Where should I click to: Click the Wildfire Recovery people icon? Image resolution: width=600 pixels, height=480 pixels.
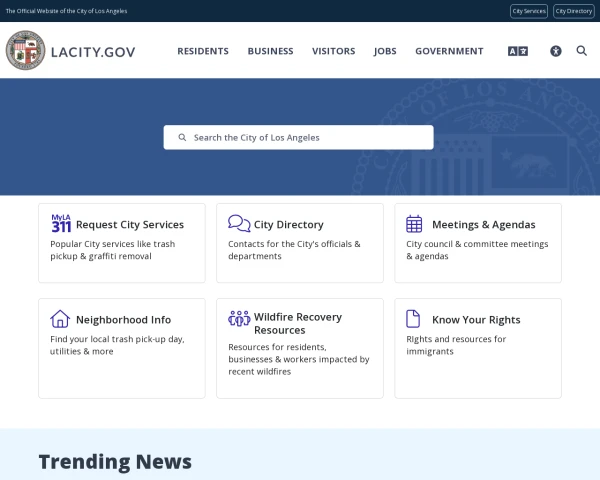pos(239,318)
